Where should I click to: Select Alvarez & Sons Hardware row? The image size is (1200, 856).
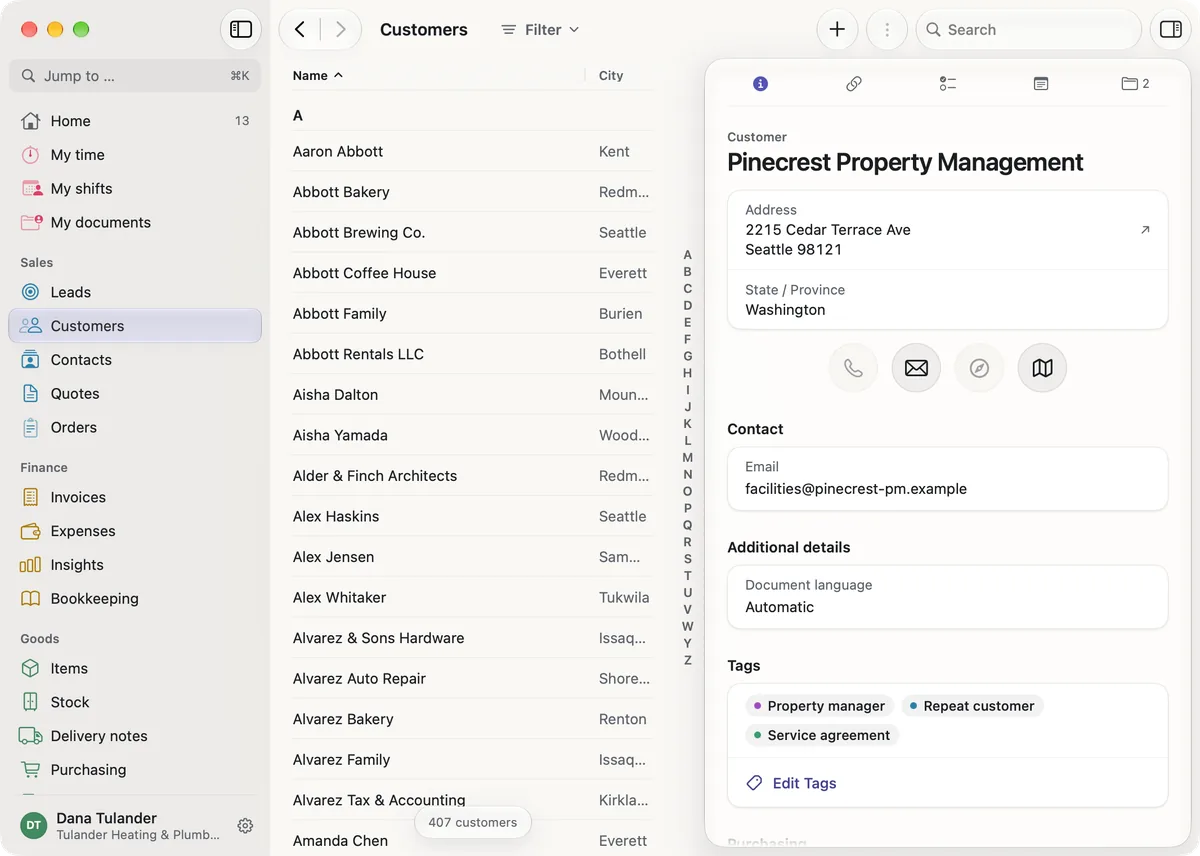click(472, 638)
